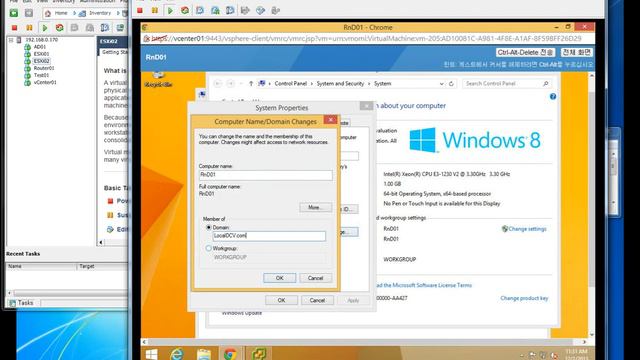Image resolution: width=640 pixels, height=360 pixels.
Task: Select the Domain radio button
Action: tap(209, 227)
